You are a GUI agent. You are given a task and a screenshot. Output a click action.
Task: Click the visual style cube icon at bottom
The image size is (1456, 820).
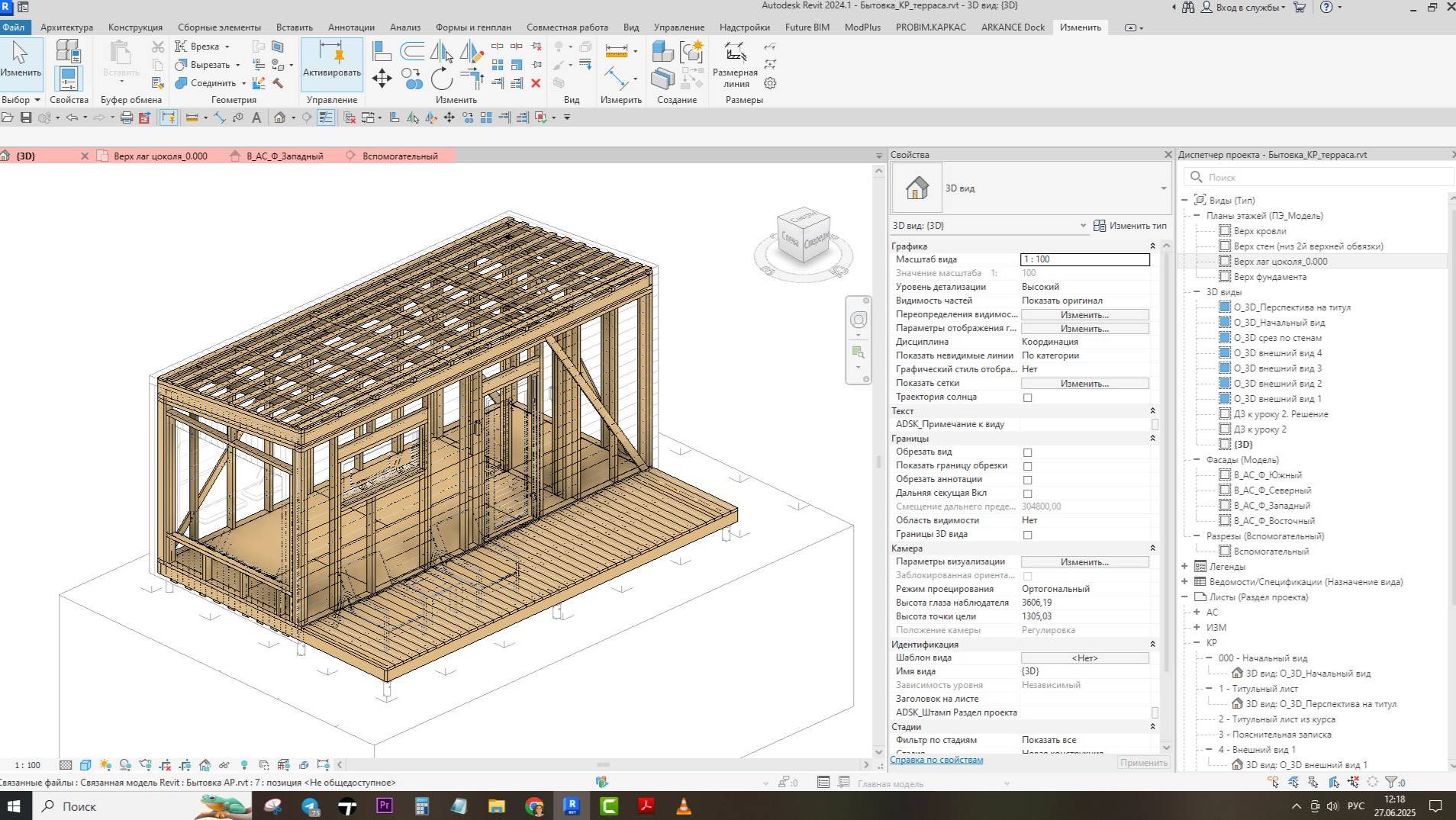pos(85,765)
